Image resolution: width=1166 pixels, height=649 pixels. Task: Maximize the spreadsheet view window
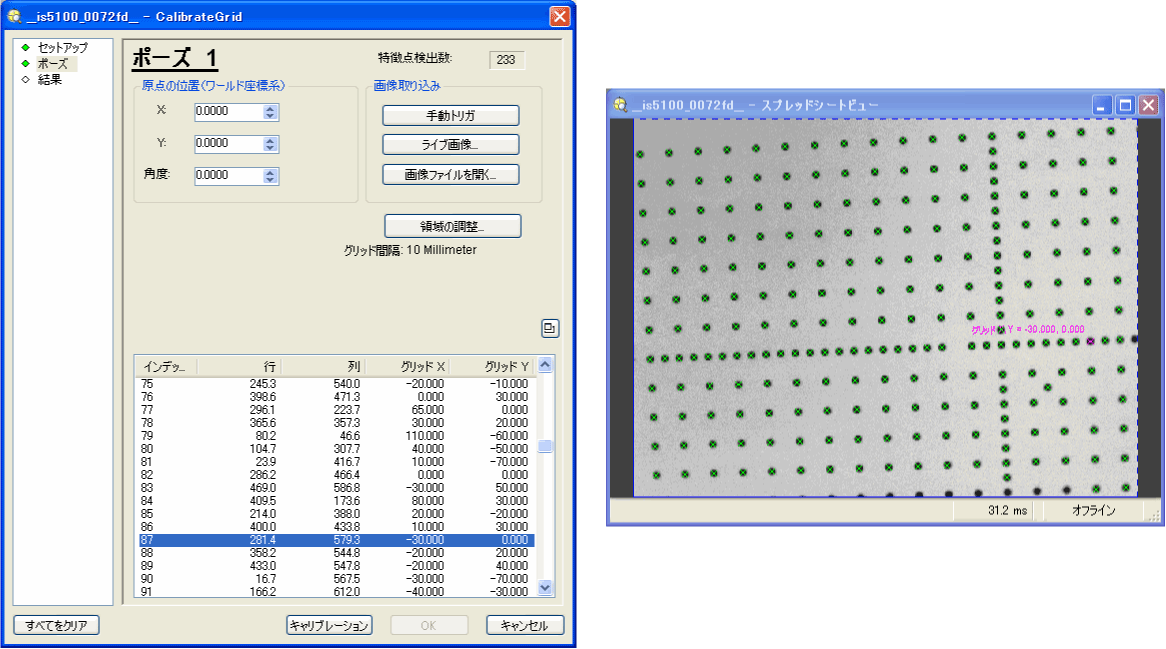point(1125,105)
